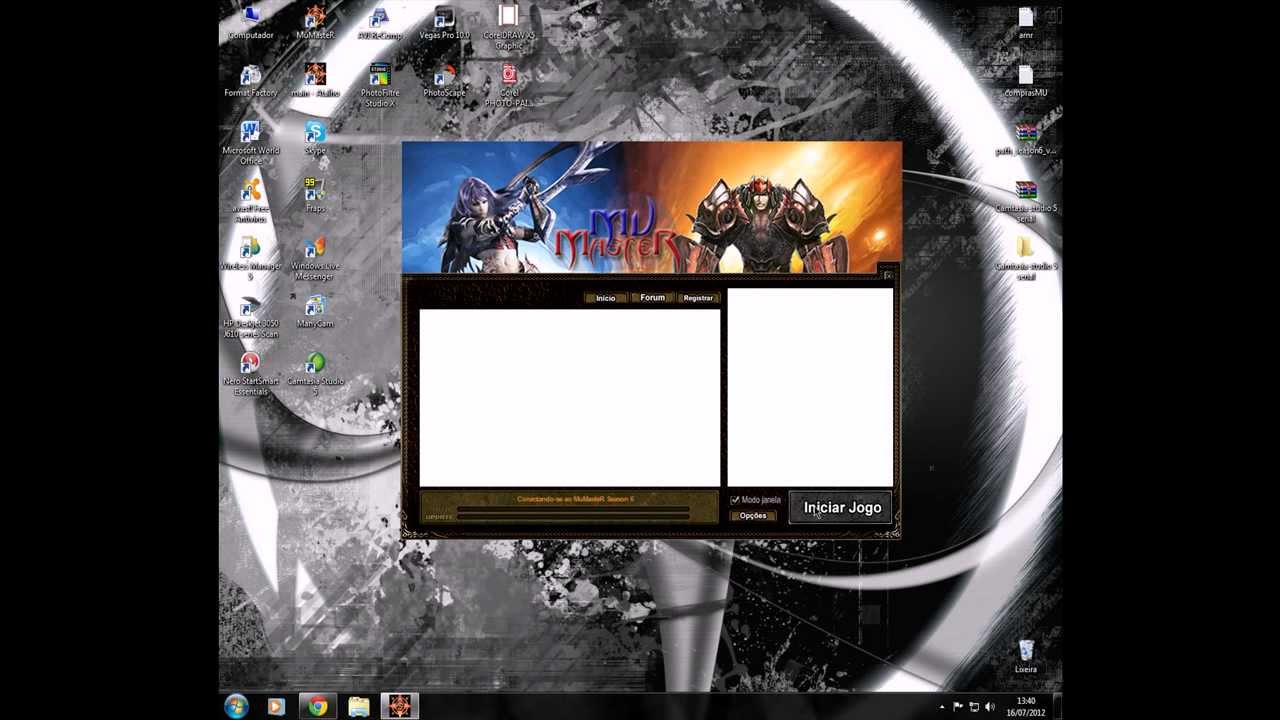Click the right-side white launcher panel
This screenshot has width=1280, height=720.
810,388
